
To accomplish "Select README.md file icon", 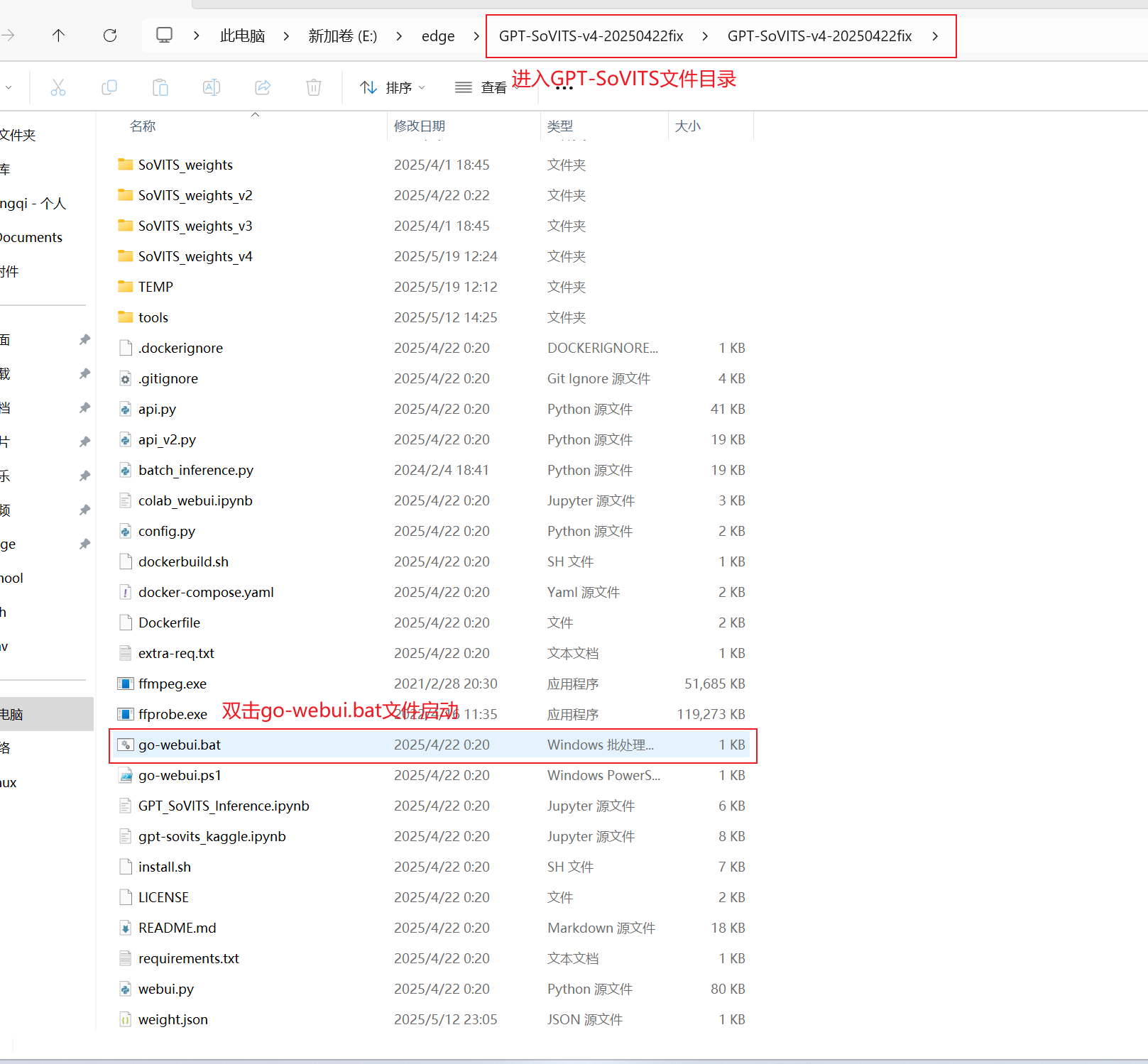I will (126, 928).
